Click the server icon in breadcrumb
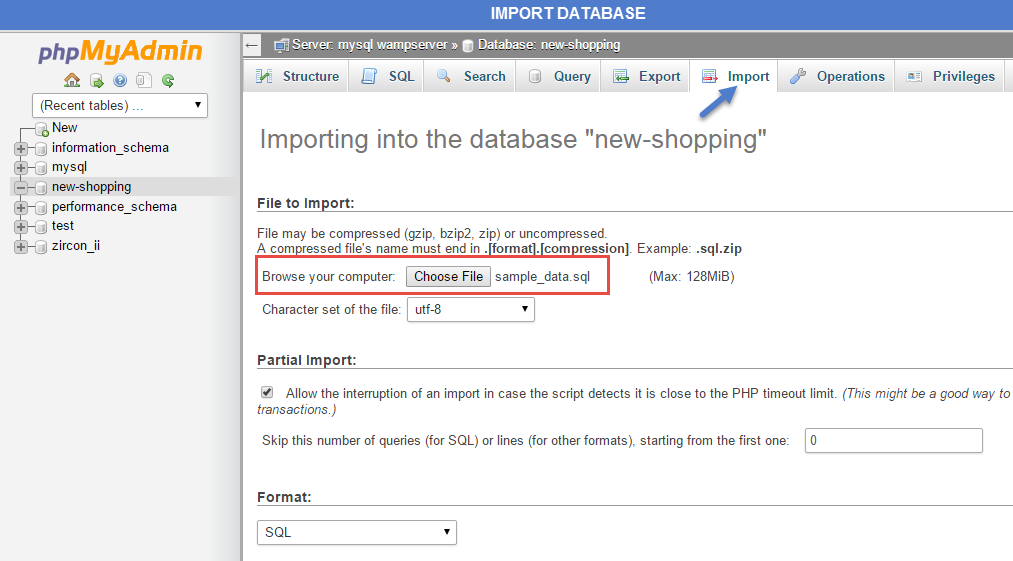This screenshot has height=561, width=1013. pyautogui.click(x=281, y=45)
